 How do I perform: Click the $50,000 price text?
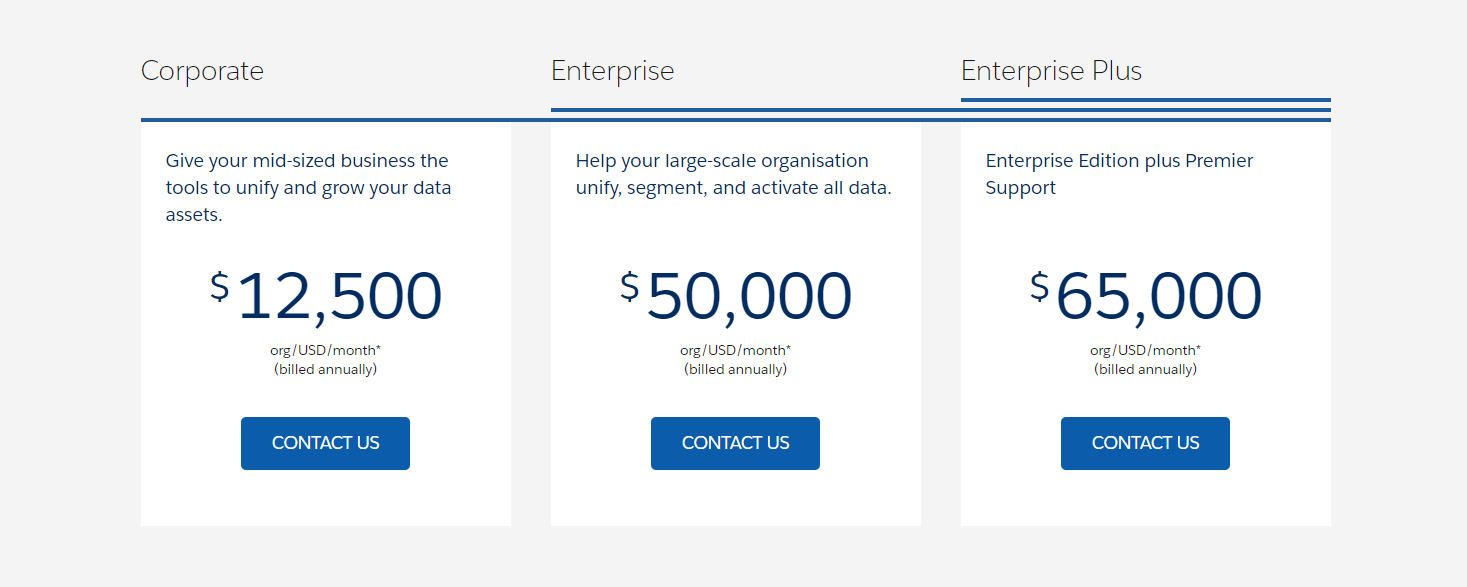[x=735, y=294]
